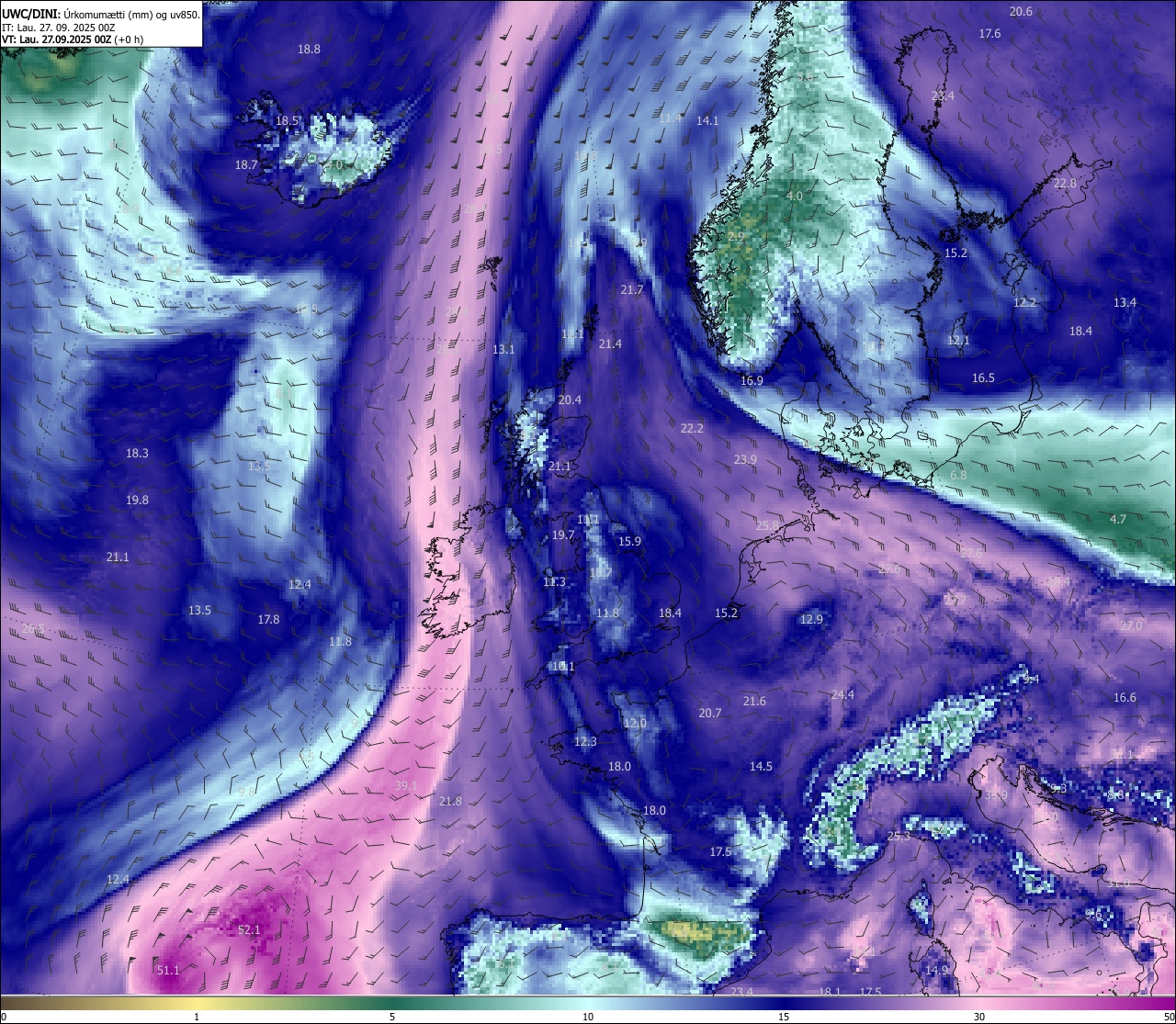Click the 16.9 value label

pyautogui.click(x=752, y=381)
